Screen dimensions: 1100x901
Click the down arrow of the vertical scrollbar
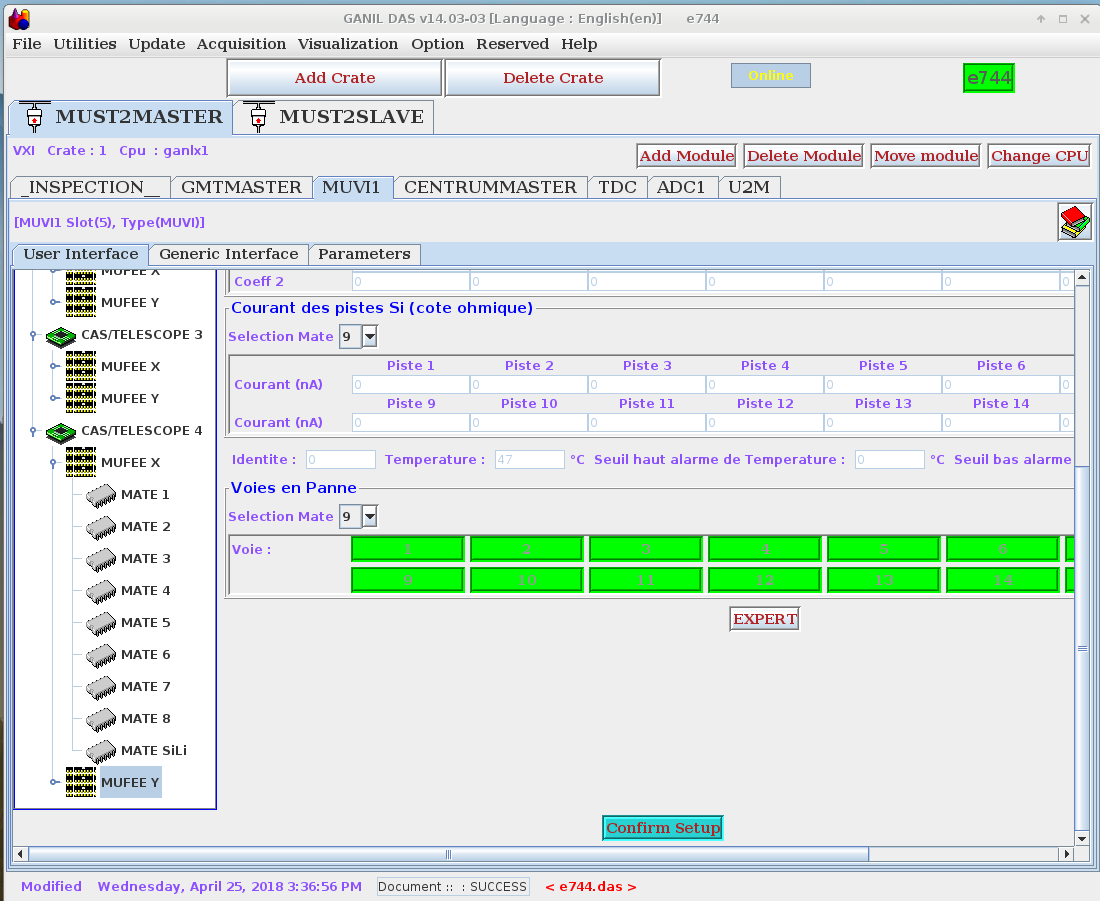click(1082, 839)
